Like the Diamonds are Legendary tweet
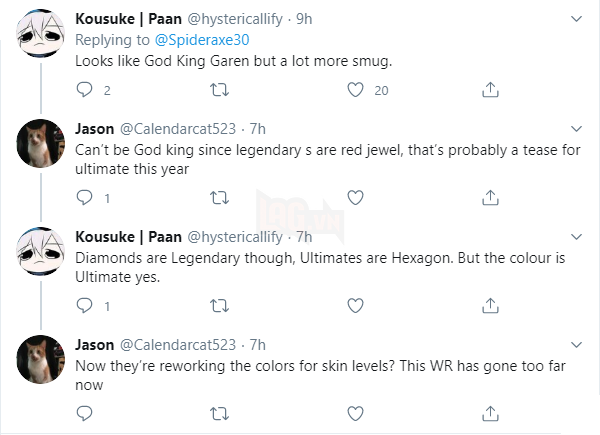The image size is (600, 435). (x=354, y=305)
